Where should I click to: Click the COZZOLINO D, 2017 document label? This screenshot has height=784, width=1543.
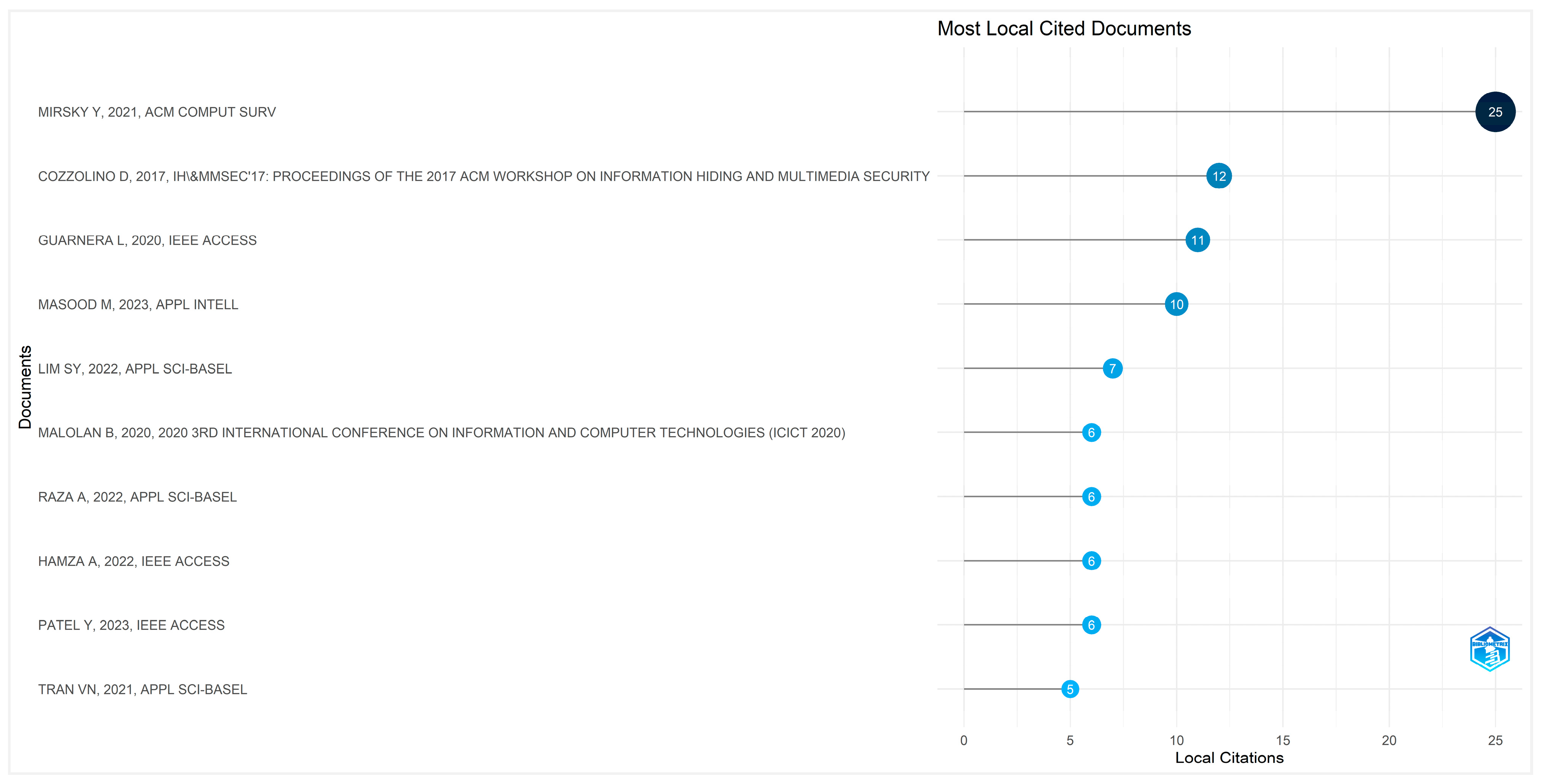click(x=483, y=176)
